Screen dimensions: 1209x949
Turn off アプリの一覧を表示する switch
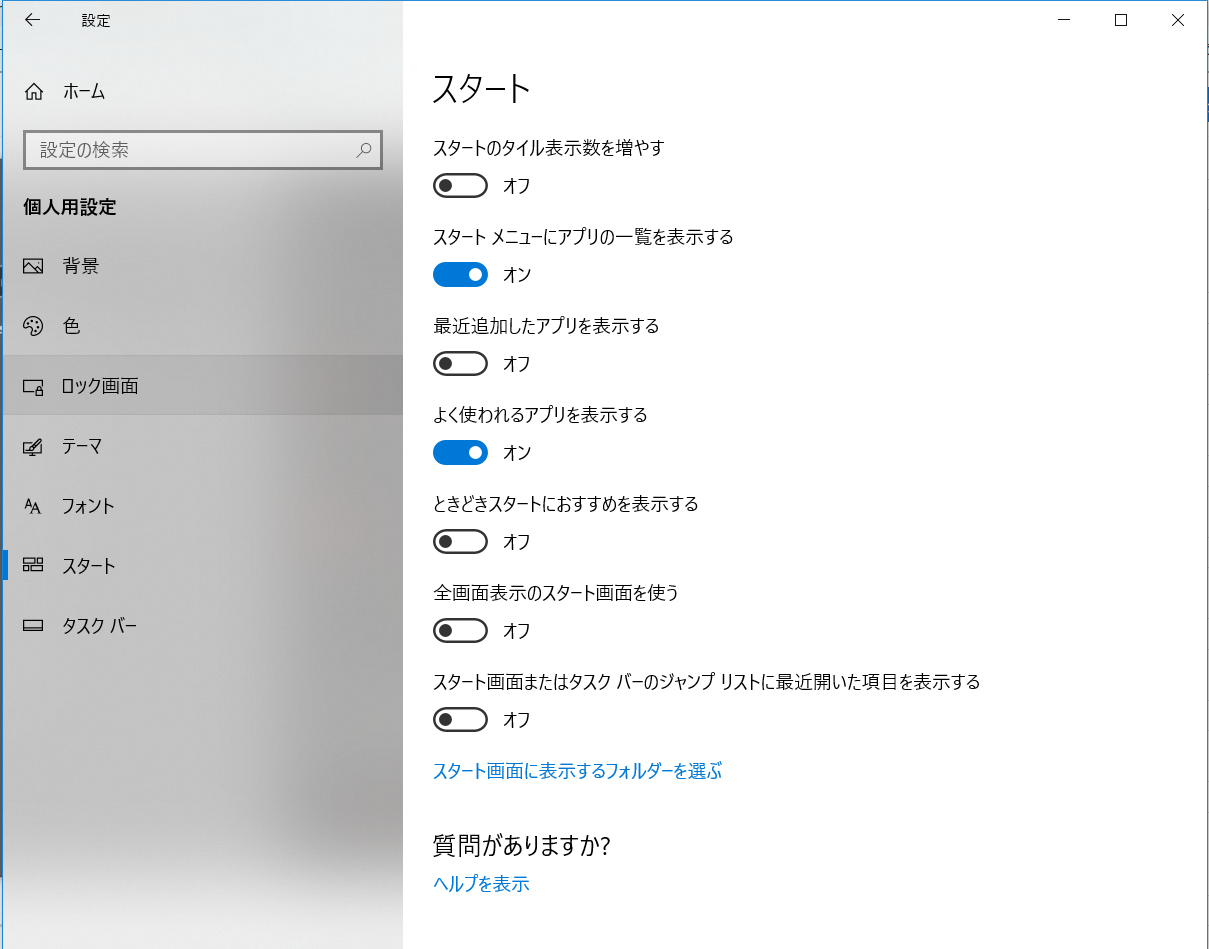click(460, 274)
